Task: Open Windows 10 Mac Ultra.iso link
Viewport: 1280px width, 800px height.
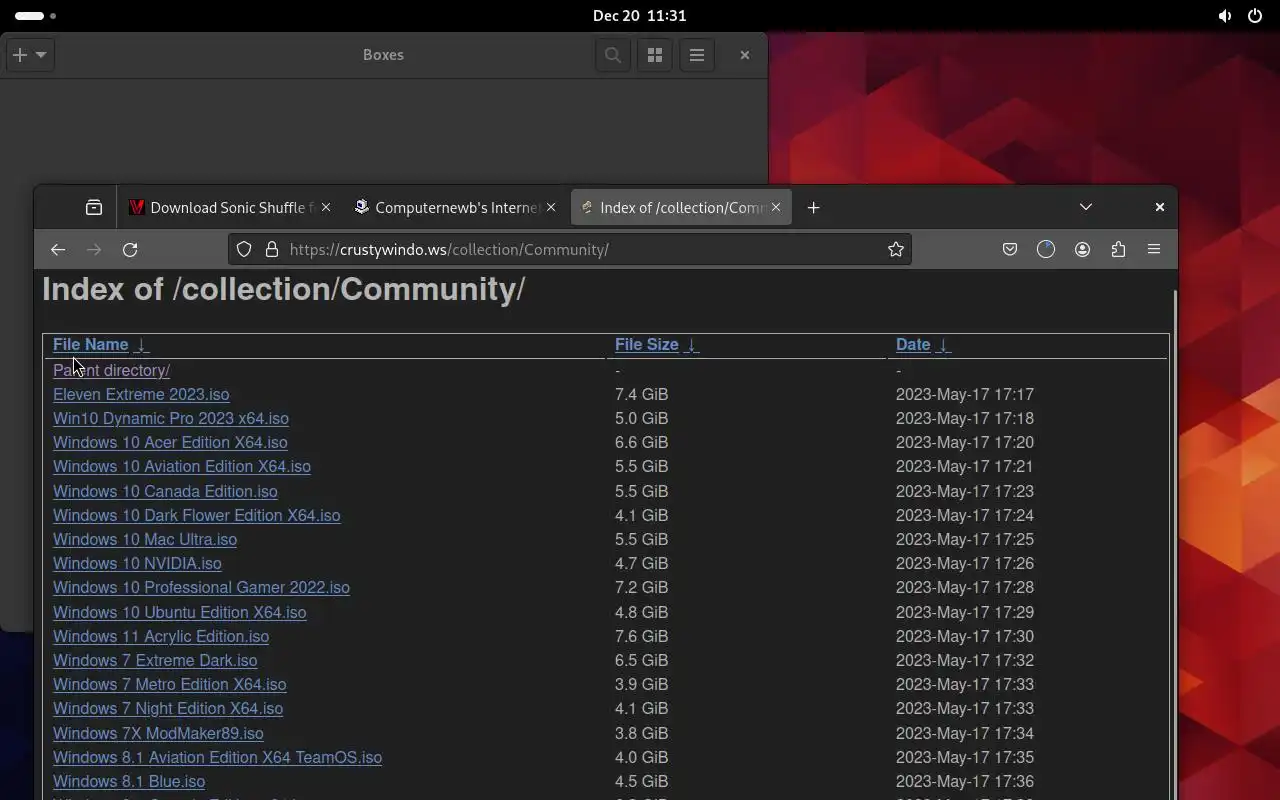Action: pyautogui.click(x=145, y=540)
